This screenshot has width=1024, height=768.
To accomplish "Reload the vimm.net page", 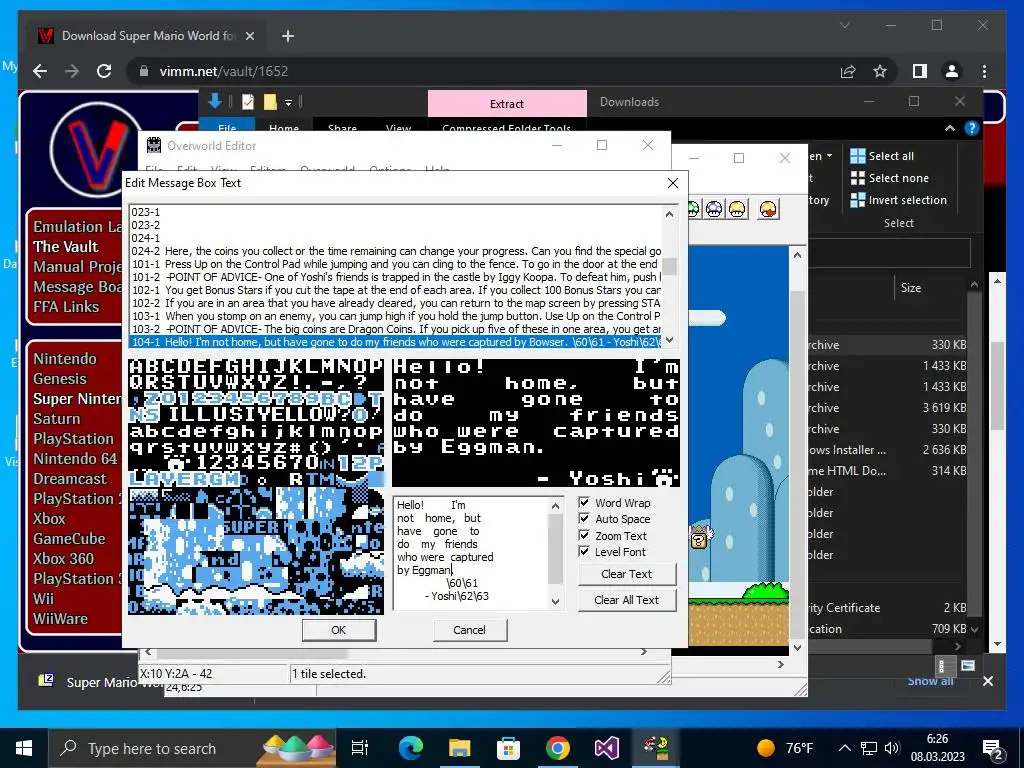I will point(104,71).
